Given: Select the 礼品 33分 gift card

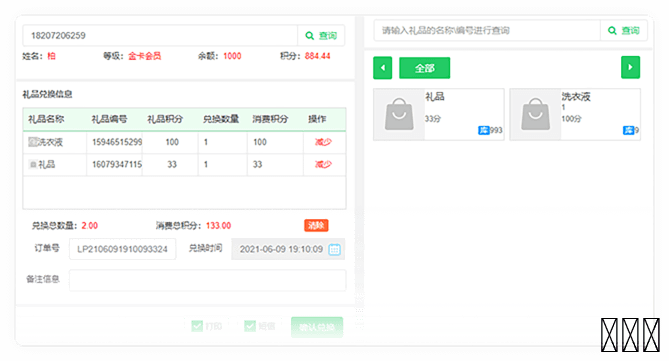Looking at the screenshot, I should [439, 114].
